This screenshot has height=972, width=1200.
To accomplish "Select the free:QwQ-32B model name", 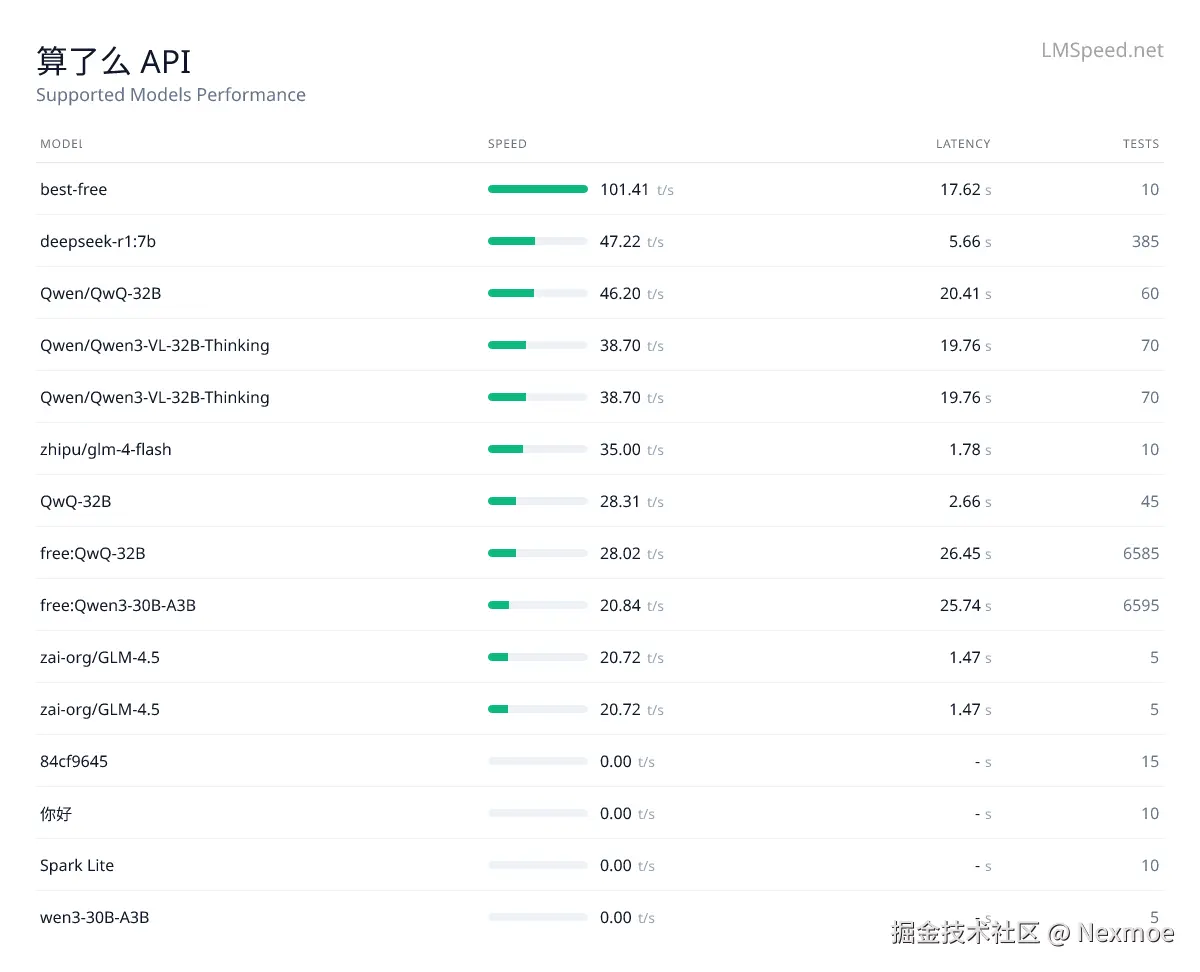I will 93,553.
